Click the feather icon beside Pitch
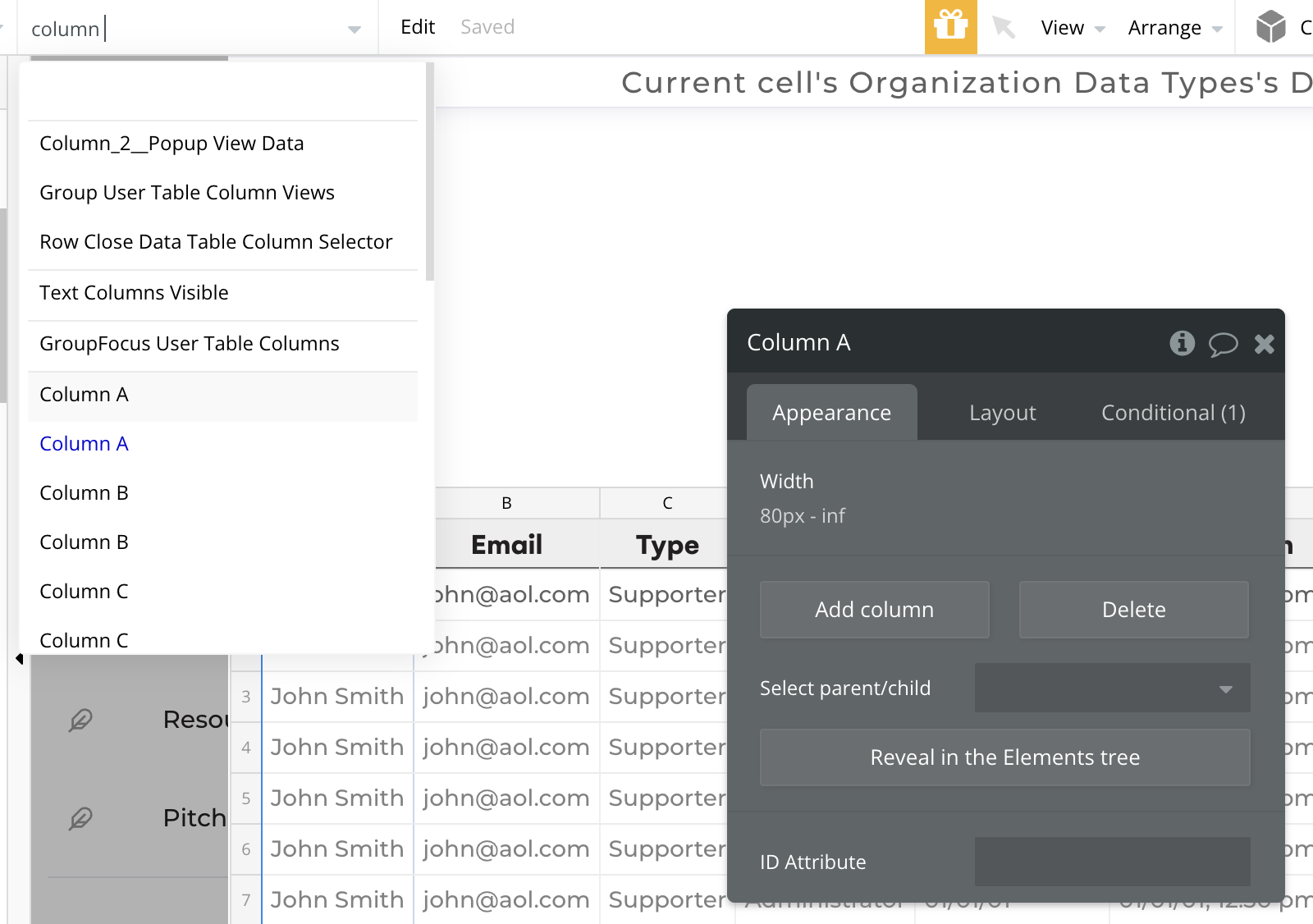Screen dimensions: 1313x924 point(80,818)
